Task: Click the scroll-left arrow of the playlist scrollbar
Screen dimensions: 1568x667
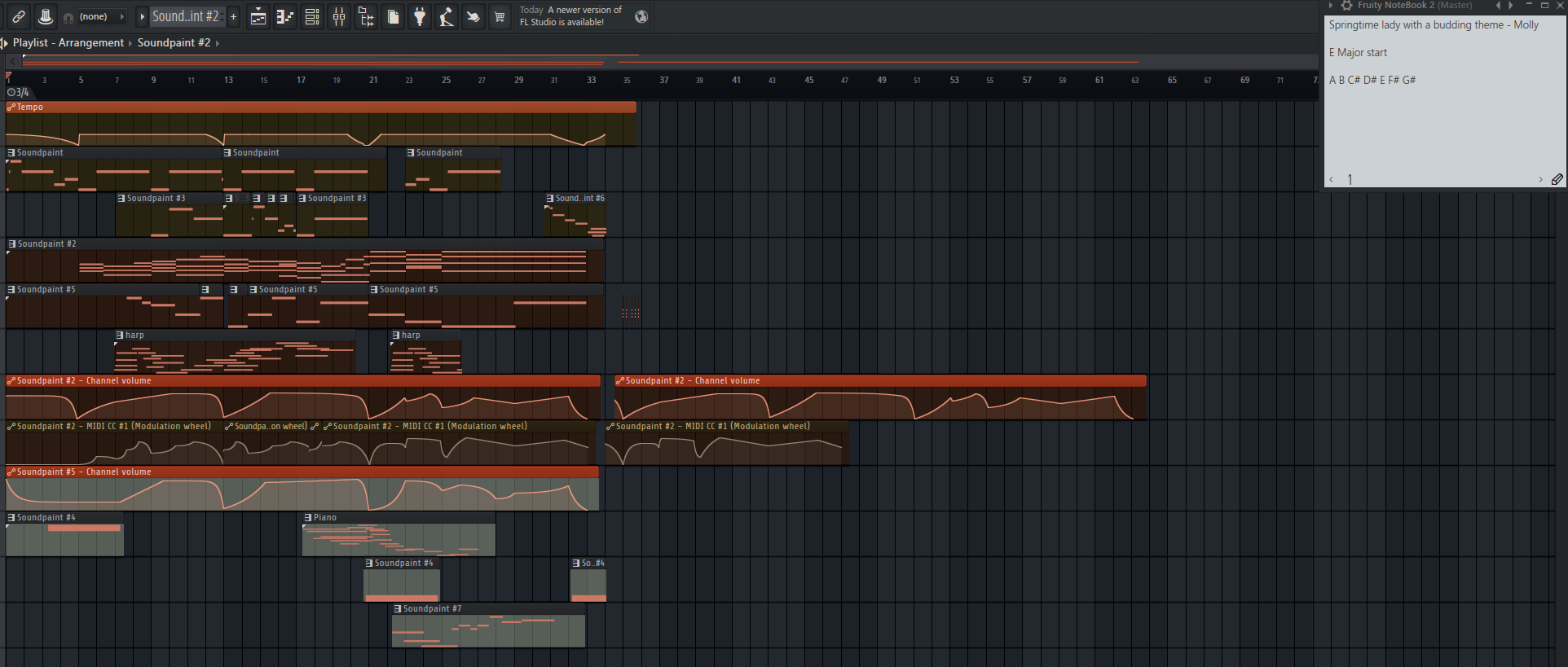Action: (x=13, y=61)
